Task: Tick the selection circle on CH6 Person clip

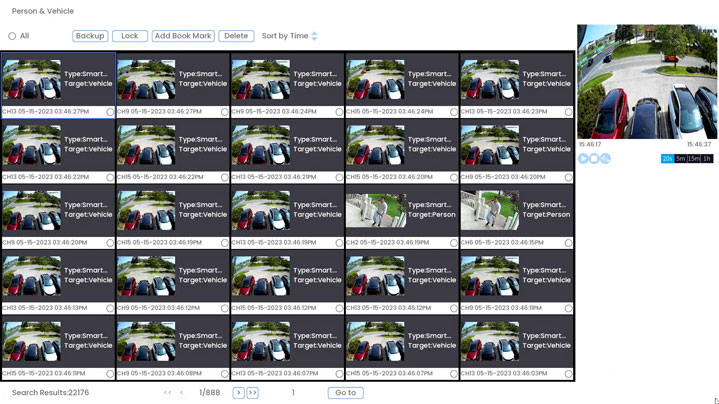Action: click(568, 243)
